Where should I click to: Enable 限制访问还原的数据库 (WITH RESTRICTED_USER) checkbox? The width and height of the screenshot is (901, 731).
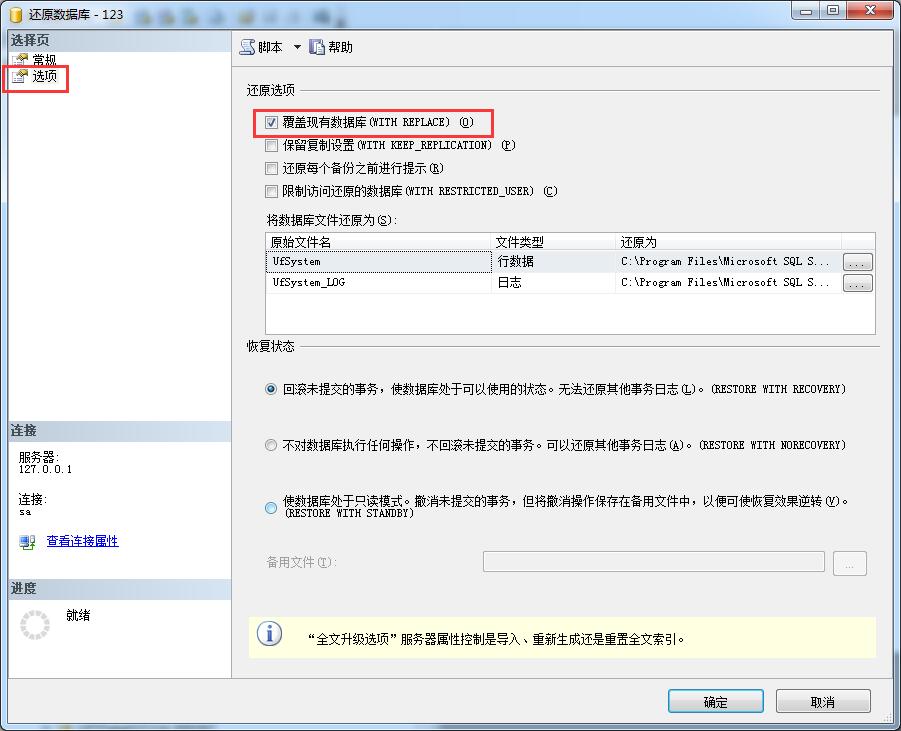(271, 191)
